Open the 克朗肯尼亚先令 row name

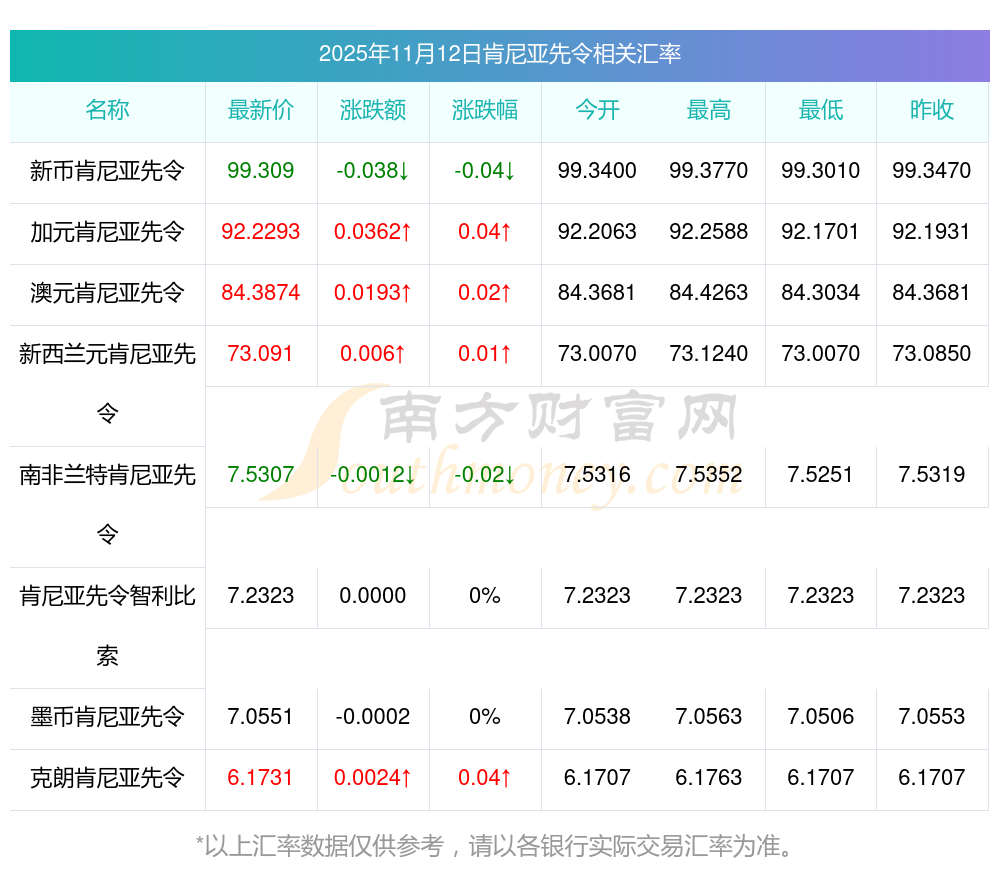click(x=107, y=778)
